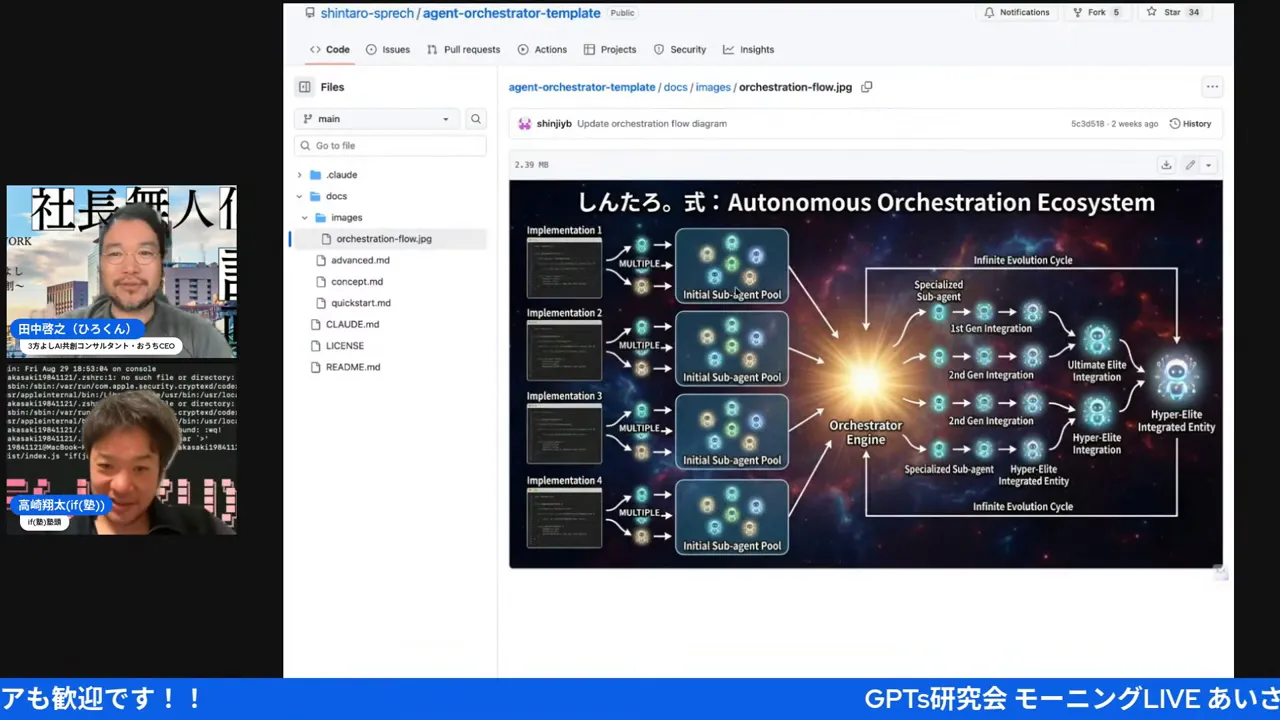Open the caret menu next to the edit icon
Image resolution: width=1280 pixels, height=720 pixels.
point(1208,165)
